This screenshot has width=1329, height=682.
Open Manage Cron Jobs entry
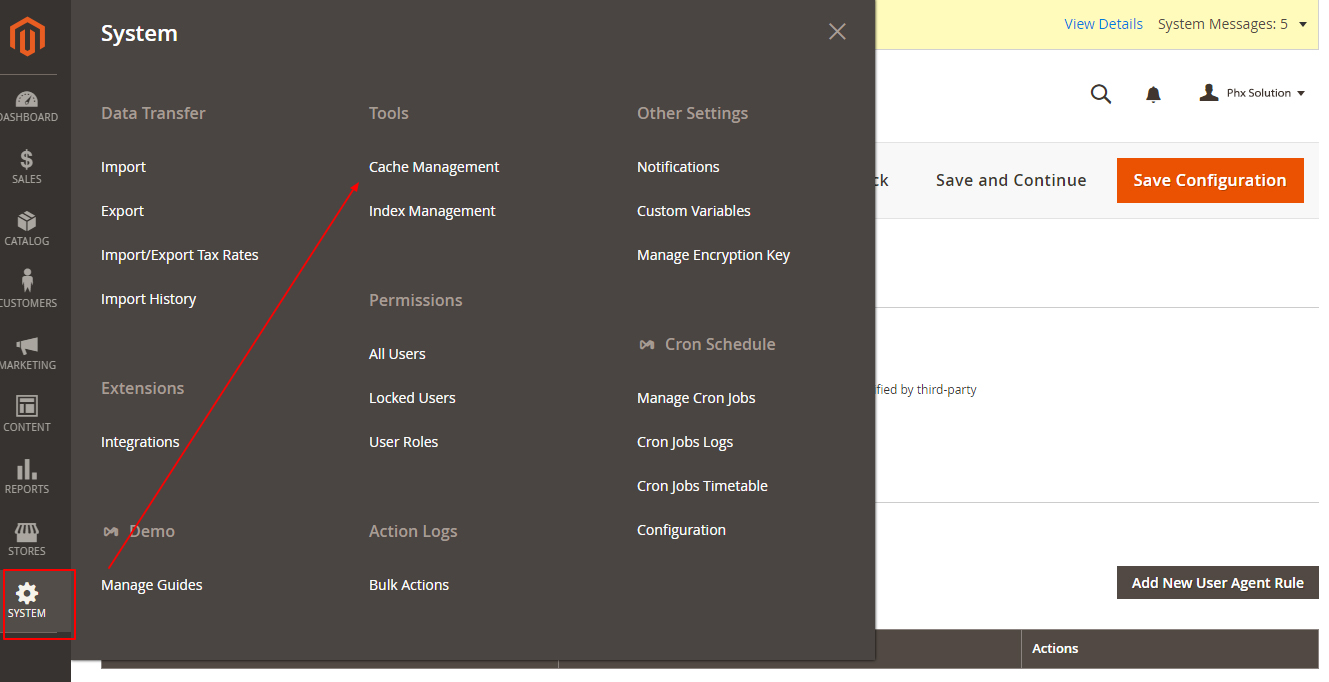coord(696,398)
